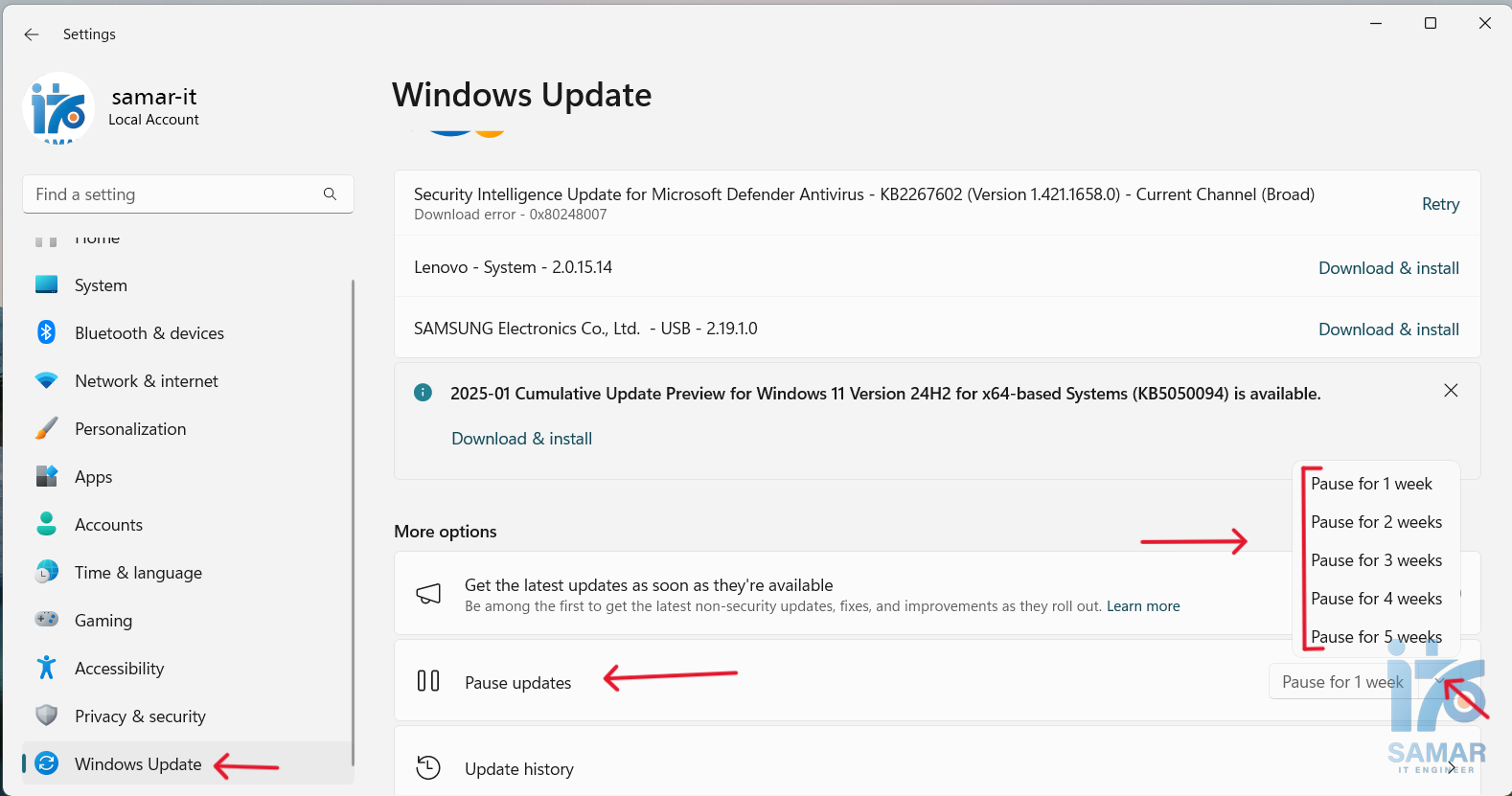Retry the Defender Antivirus update
1512x796 pixels.
pyautogui.click(x=1440, y=204)
